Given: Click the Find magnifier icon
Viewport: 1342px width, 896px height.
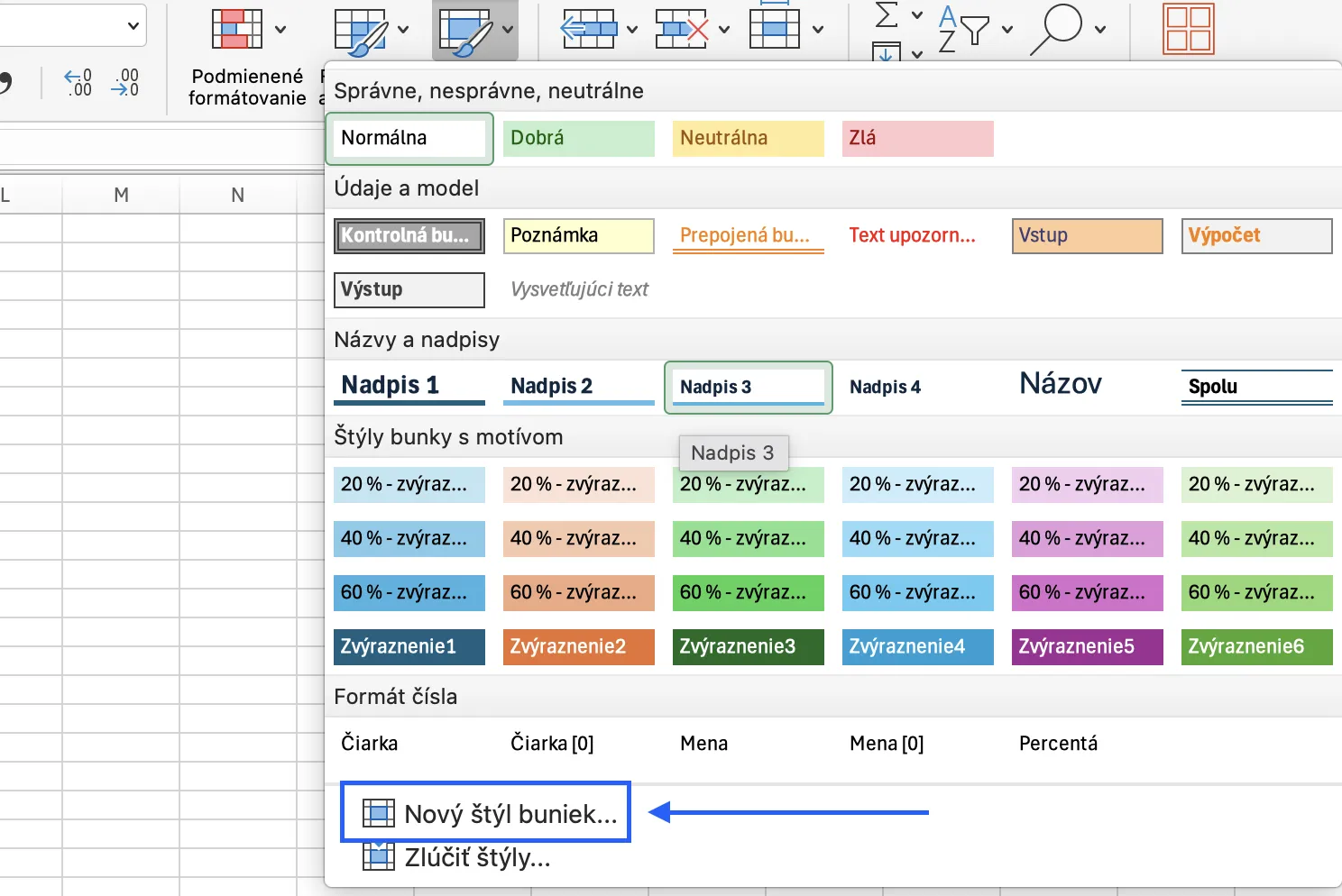Looking at the screenshot, I should click(x=1056, y=29).
